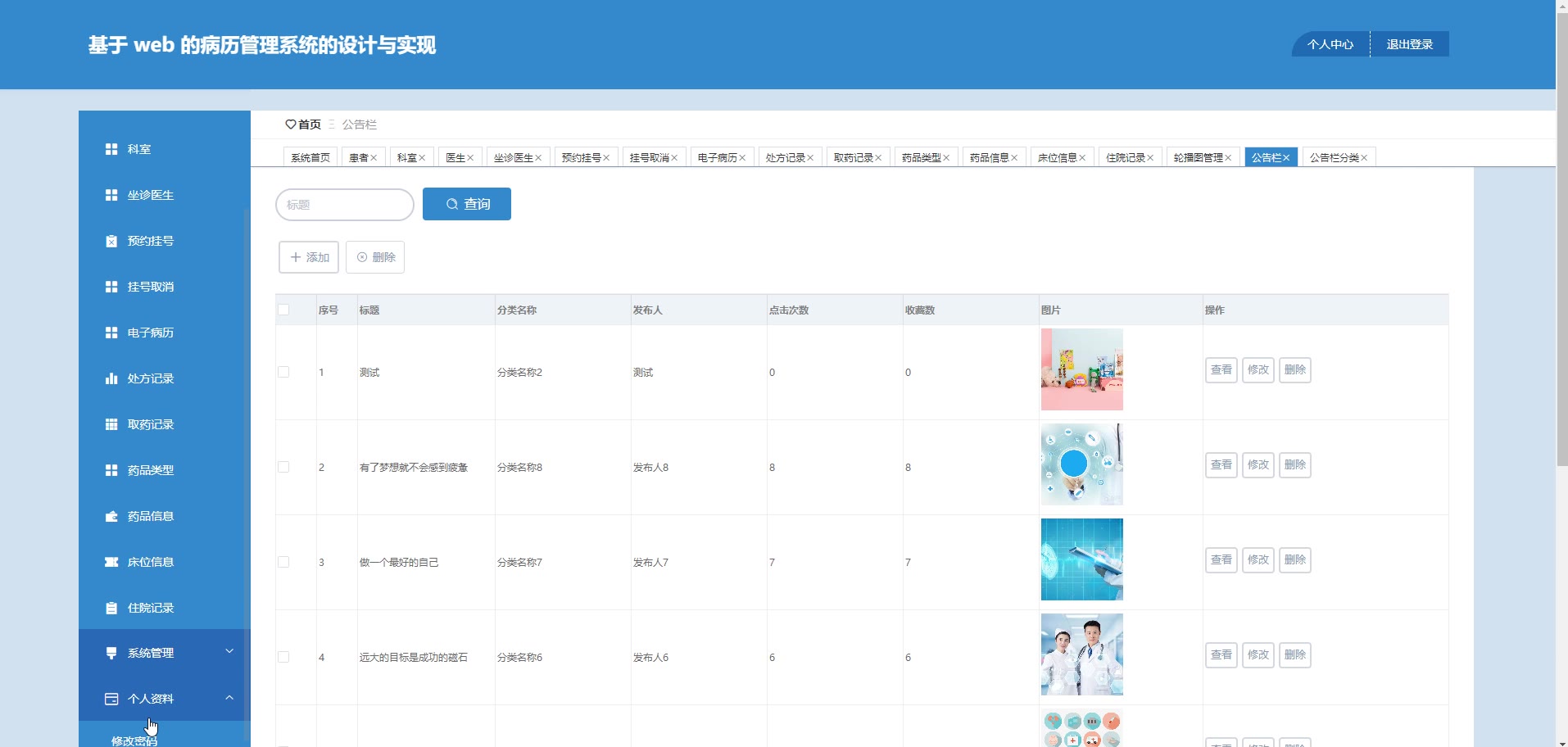Check the checkbox for row 4
Image resolution: width=1568 pixels, height=747 pixels.
(283, 657)
